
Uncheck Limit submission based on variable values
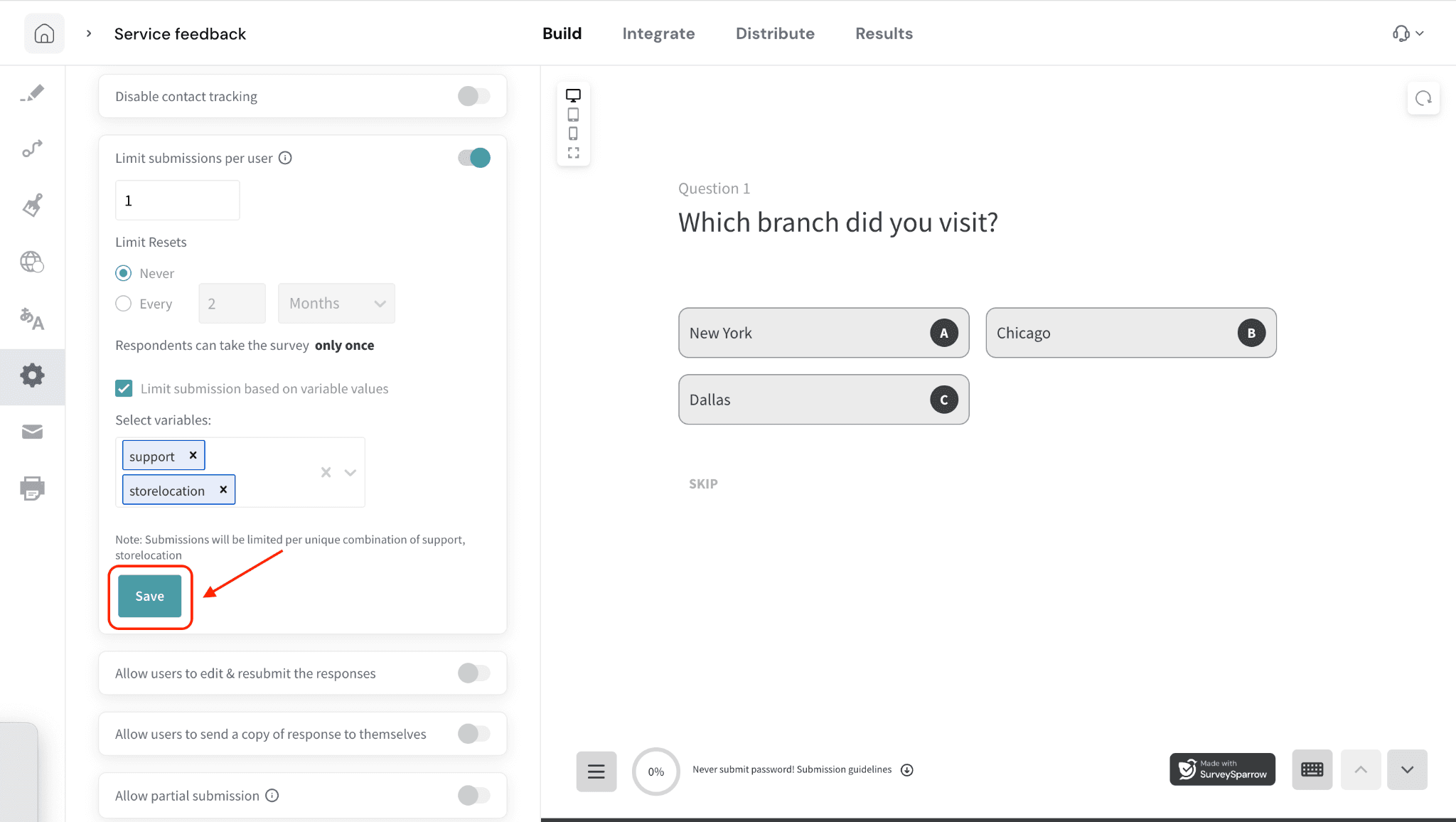124,388
